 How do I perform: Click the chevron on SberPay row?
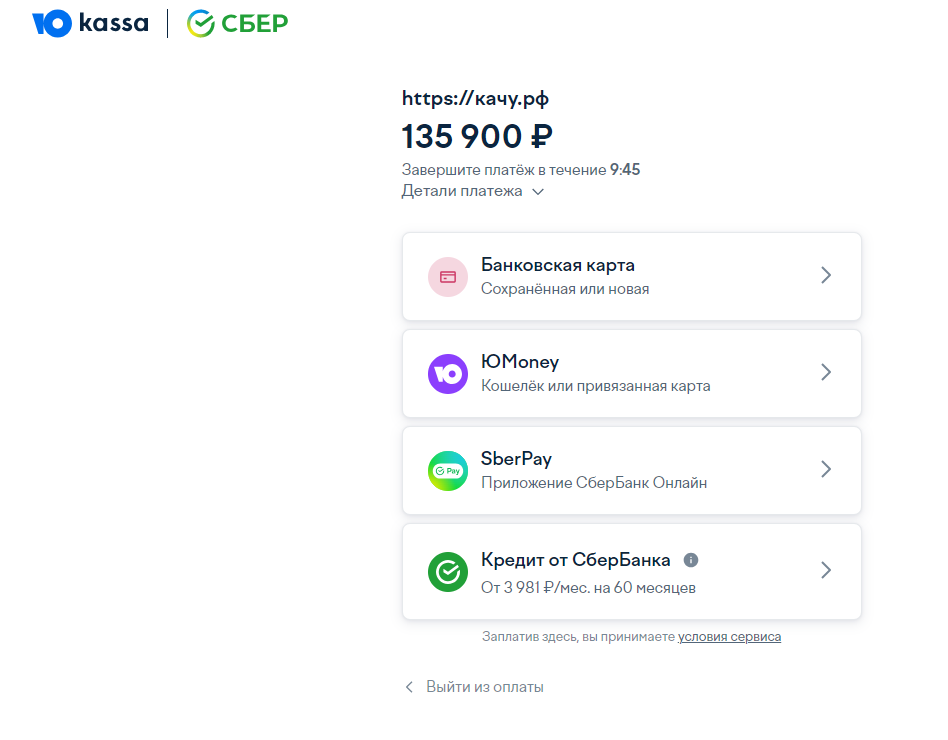826,470
